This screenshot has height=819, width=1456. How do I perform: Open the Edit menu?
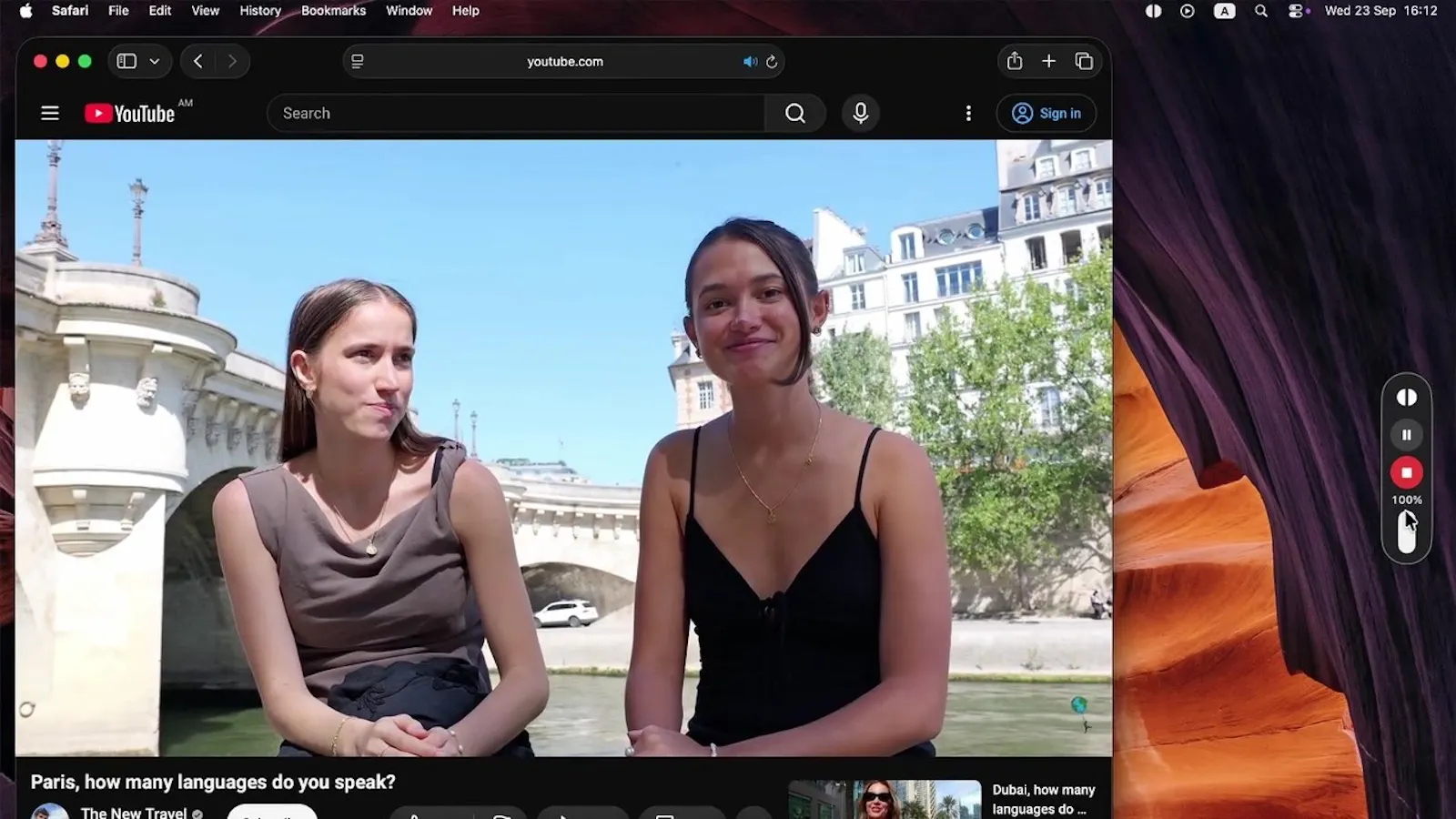(160, 11)
